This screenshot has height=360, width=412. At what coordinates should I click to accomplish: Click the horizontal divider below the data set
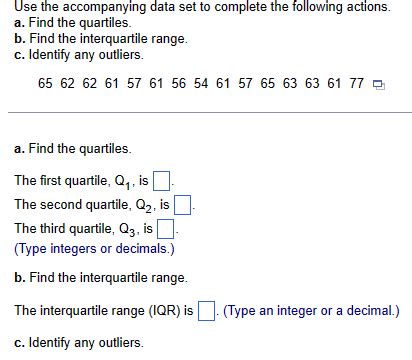(210, 113)
